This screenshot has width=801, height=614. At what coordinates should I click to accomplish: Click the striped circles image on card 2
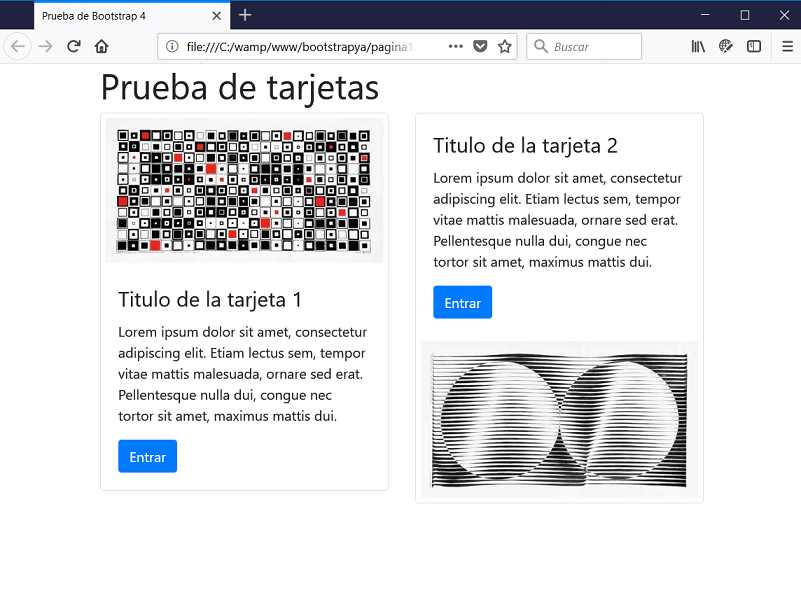click(559, 420)
